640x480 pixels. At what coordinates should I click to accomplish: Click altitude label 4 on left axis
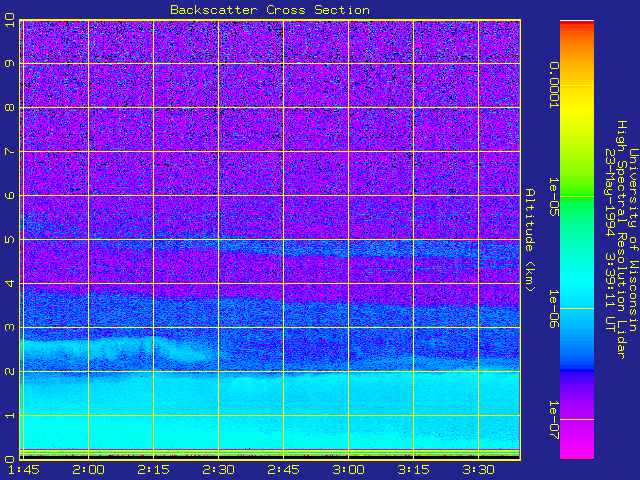(x=9, y=283)
